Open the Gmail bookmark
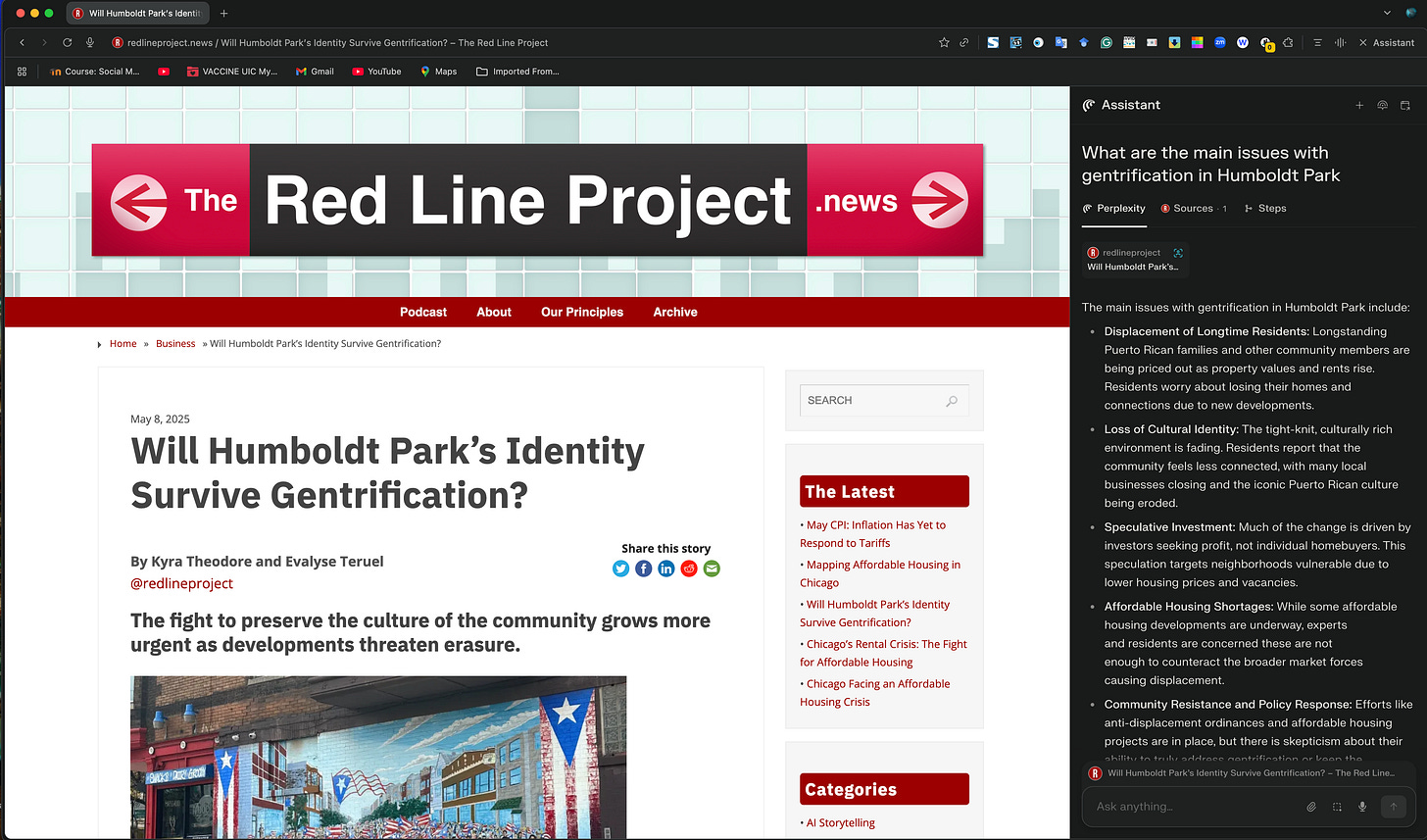Image resolution: width=1427 pixels, height=840 pixels. tap(315, 72)
